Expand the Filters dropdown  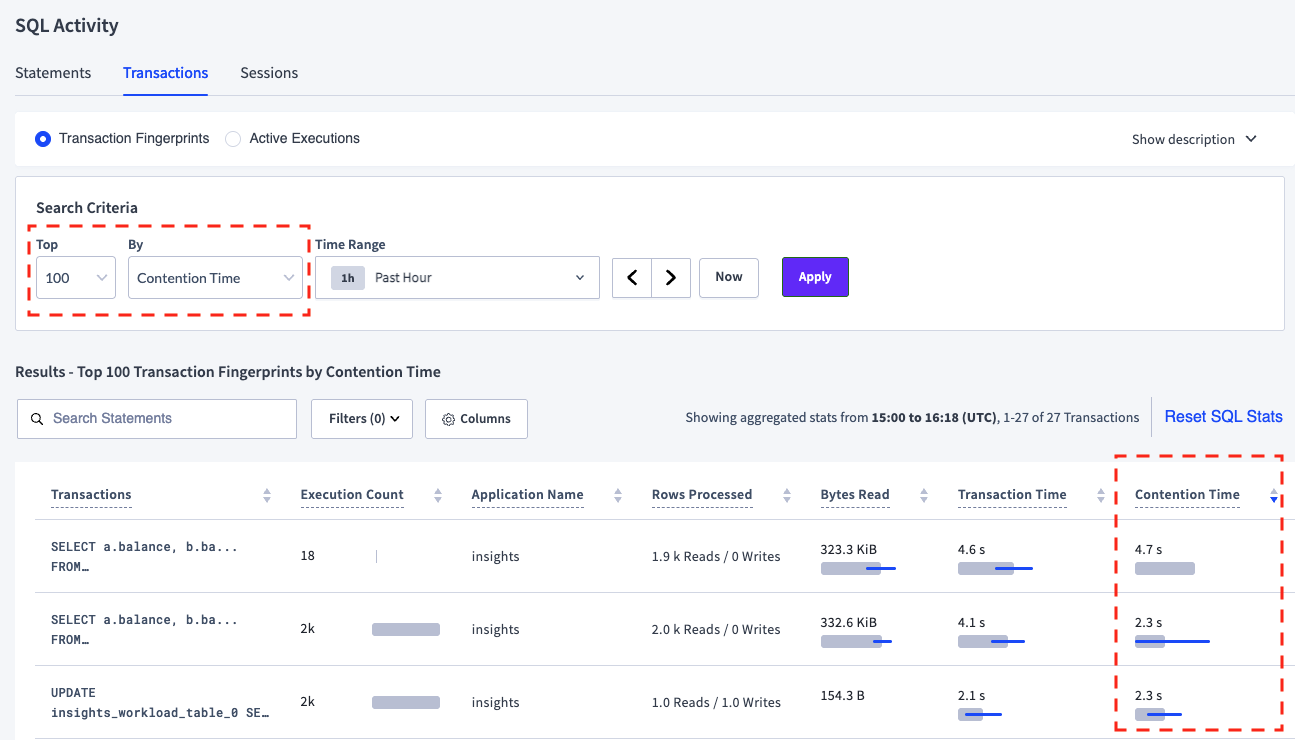coord(361,418)
